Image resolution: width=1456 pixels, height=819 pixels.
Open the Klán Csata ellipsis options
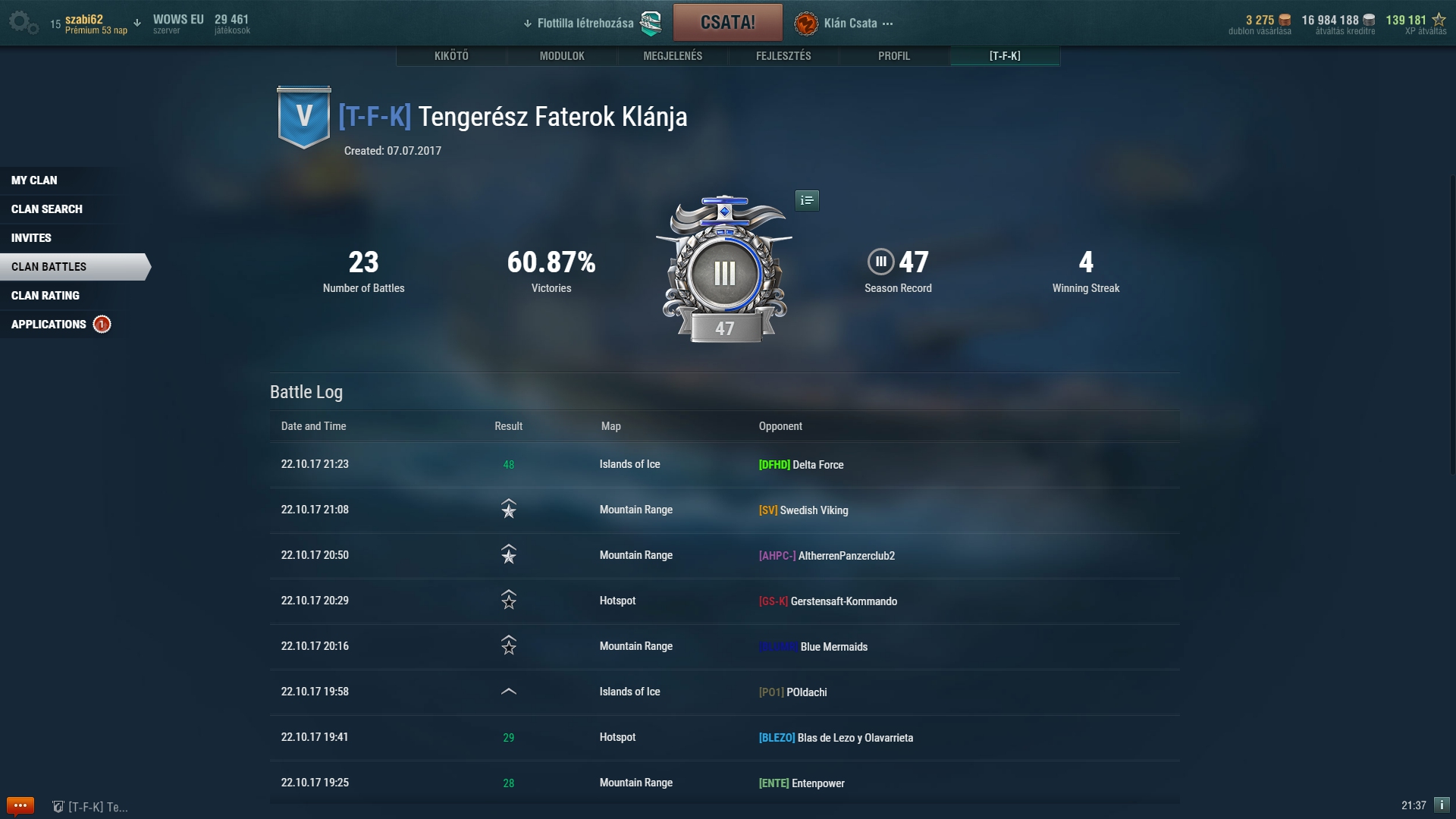pyautogui.click(x=888, y=24)
